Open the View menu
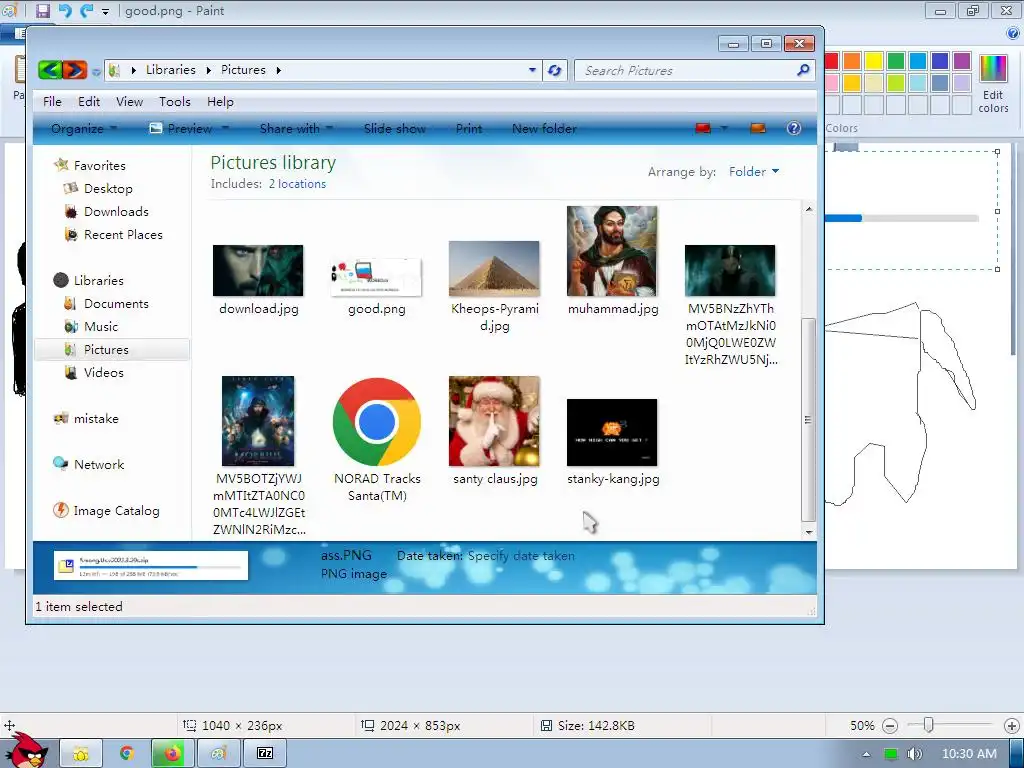 (x=129, y=102)
